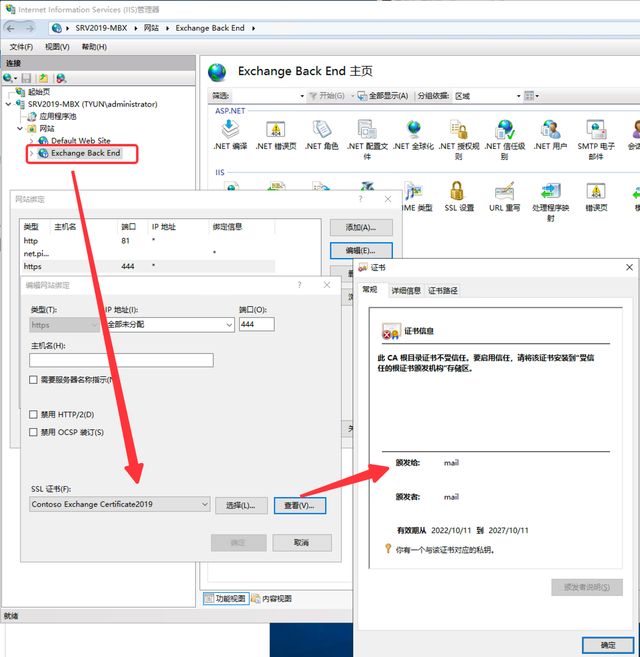This screenshot has height=657, width=640.
Task: Click the 全部显示(A) toolbar item
Action: [x=383, y=96]
